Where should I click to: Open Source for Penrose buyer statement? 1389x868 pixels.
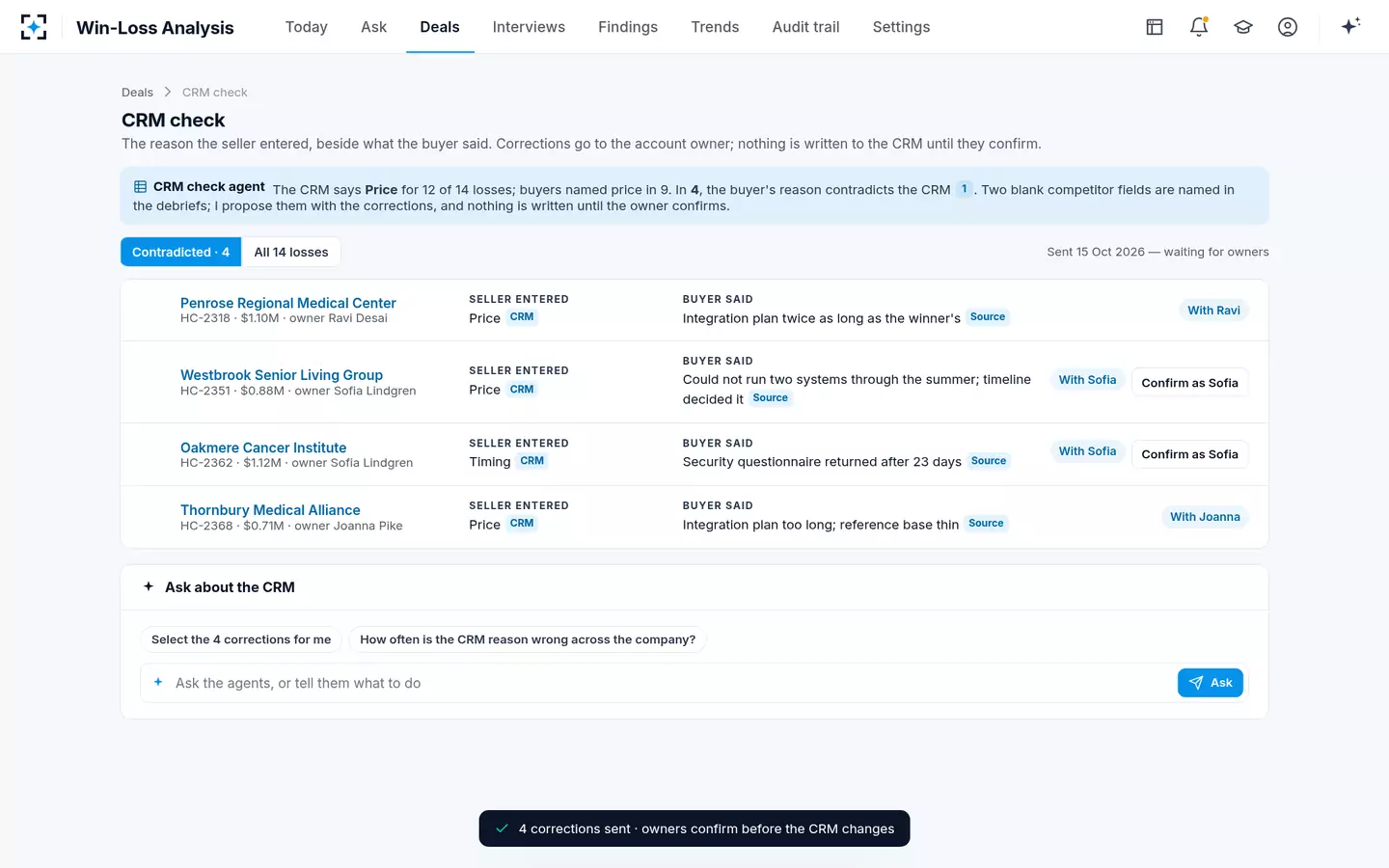(988, 317)
